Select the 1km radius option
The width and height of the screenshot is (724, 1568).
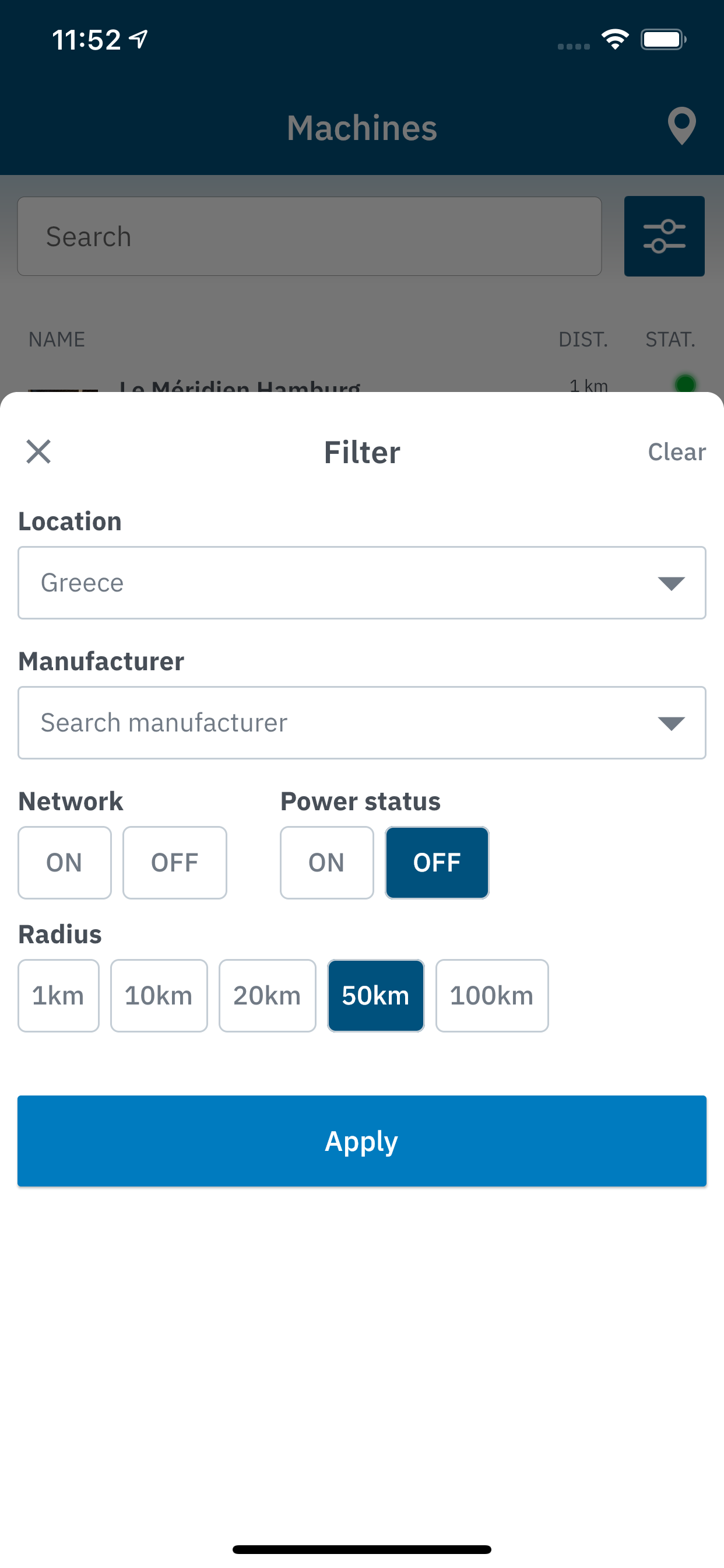[x=58, y=996]
